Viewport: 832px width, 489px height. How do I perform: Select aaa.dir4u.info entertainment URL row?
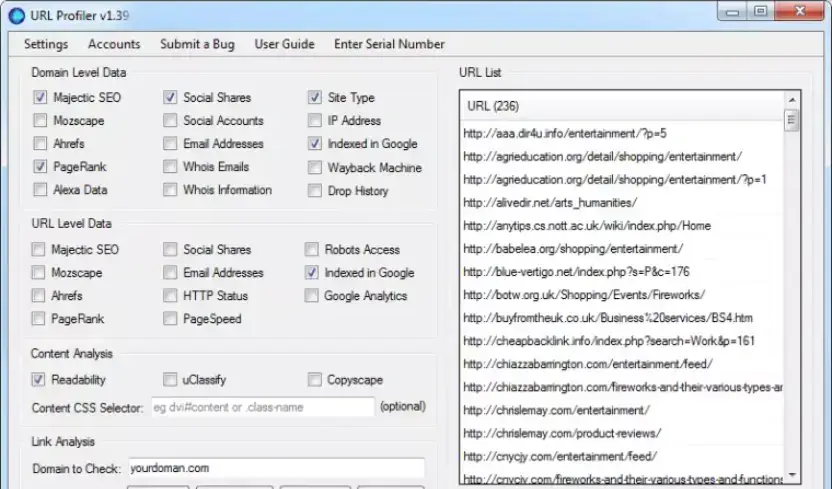point(622,133)
